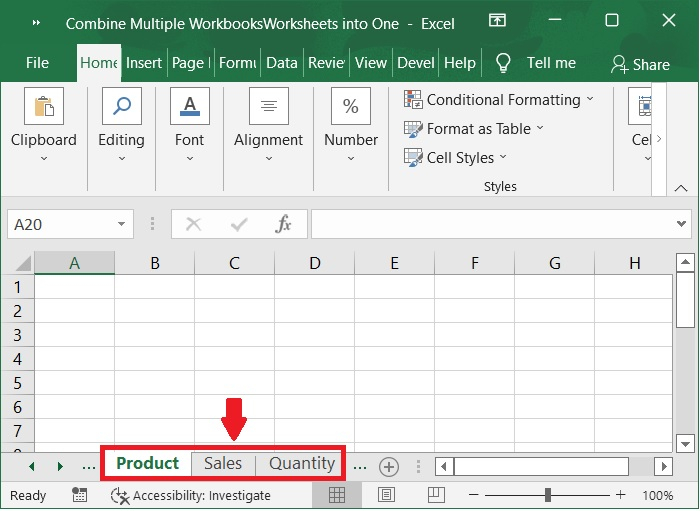This screenshot has width=700, height=511.
Task: Expand the formula bar chevron
Action: coord(681,224)
